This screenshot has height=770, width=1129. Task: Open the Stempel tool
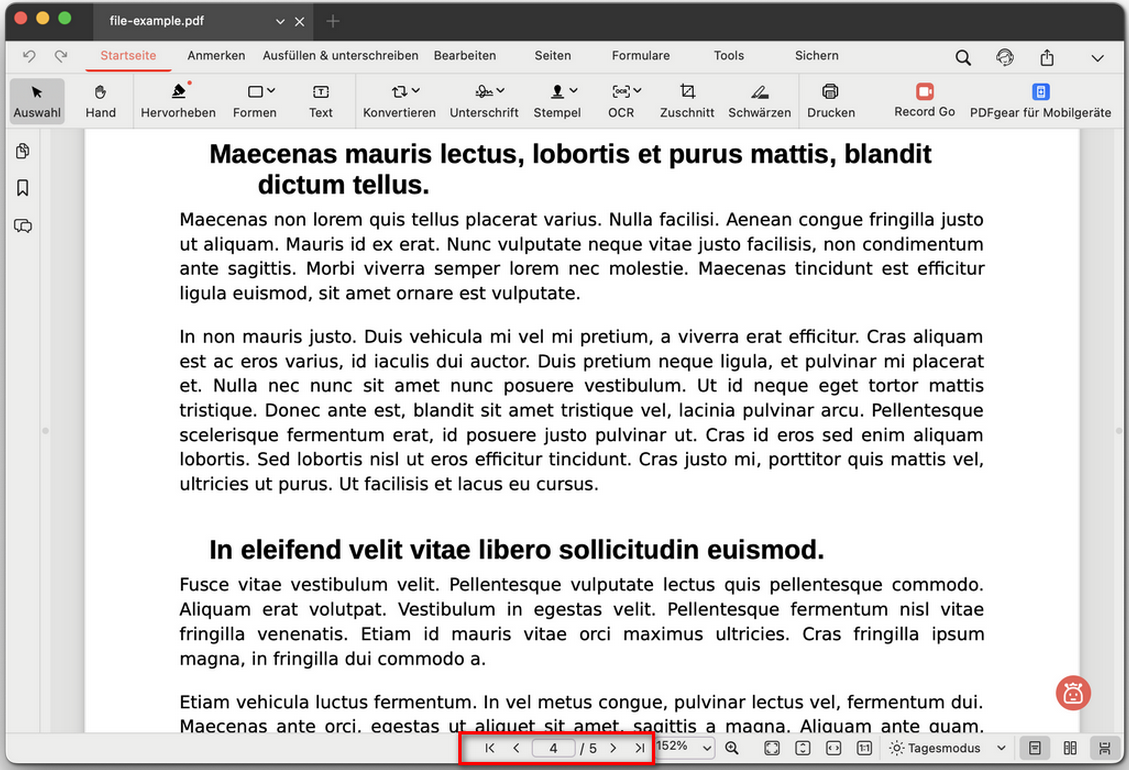pyautogui.click(x=557, y=100)
